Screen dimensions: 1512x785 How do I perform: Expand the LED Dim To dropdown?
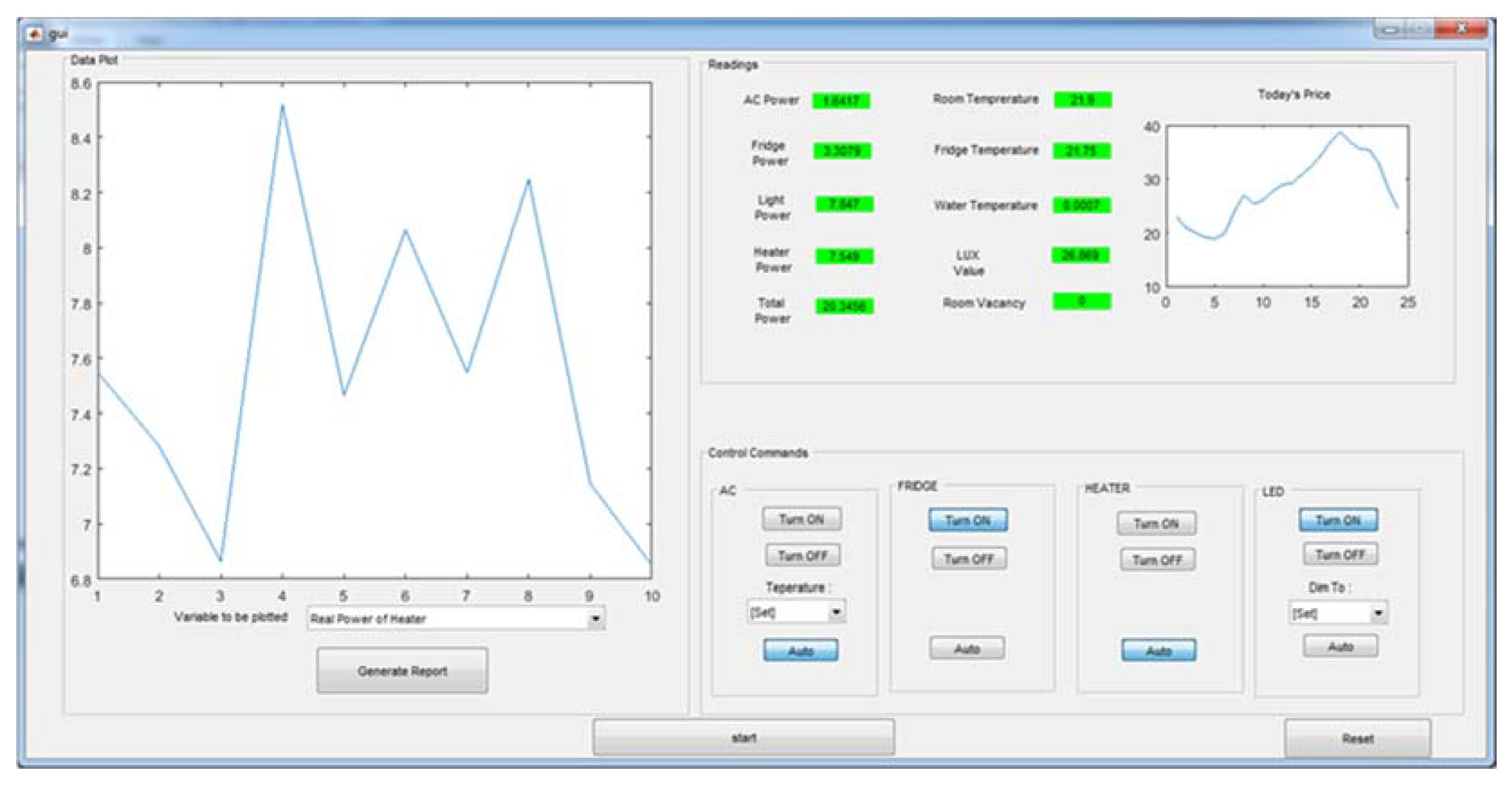pyautogui.click(x=1378, y=614)
